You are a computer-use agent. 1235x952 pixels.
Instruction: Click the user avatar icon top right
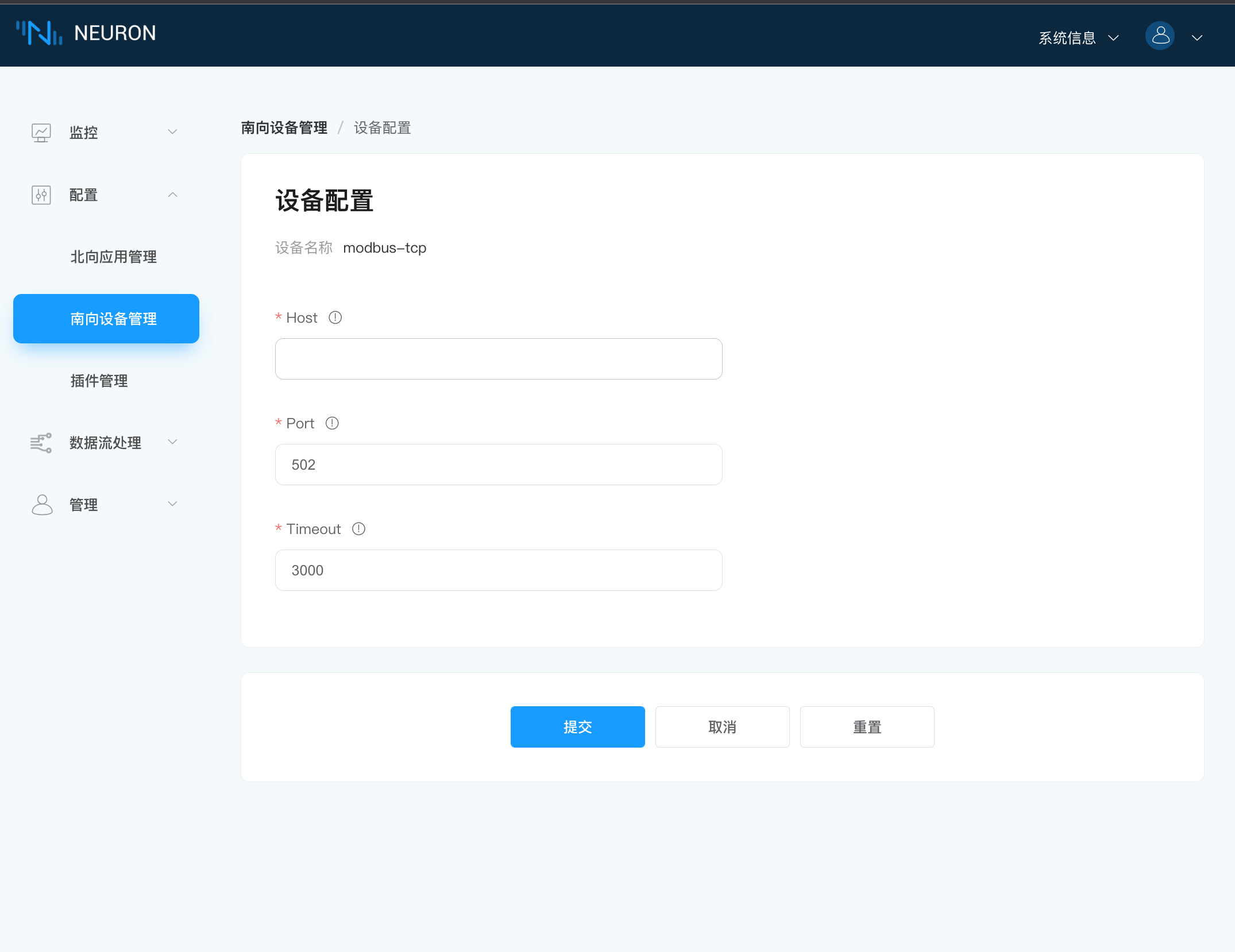point(1159,36)
